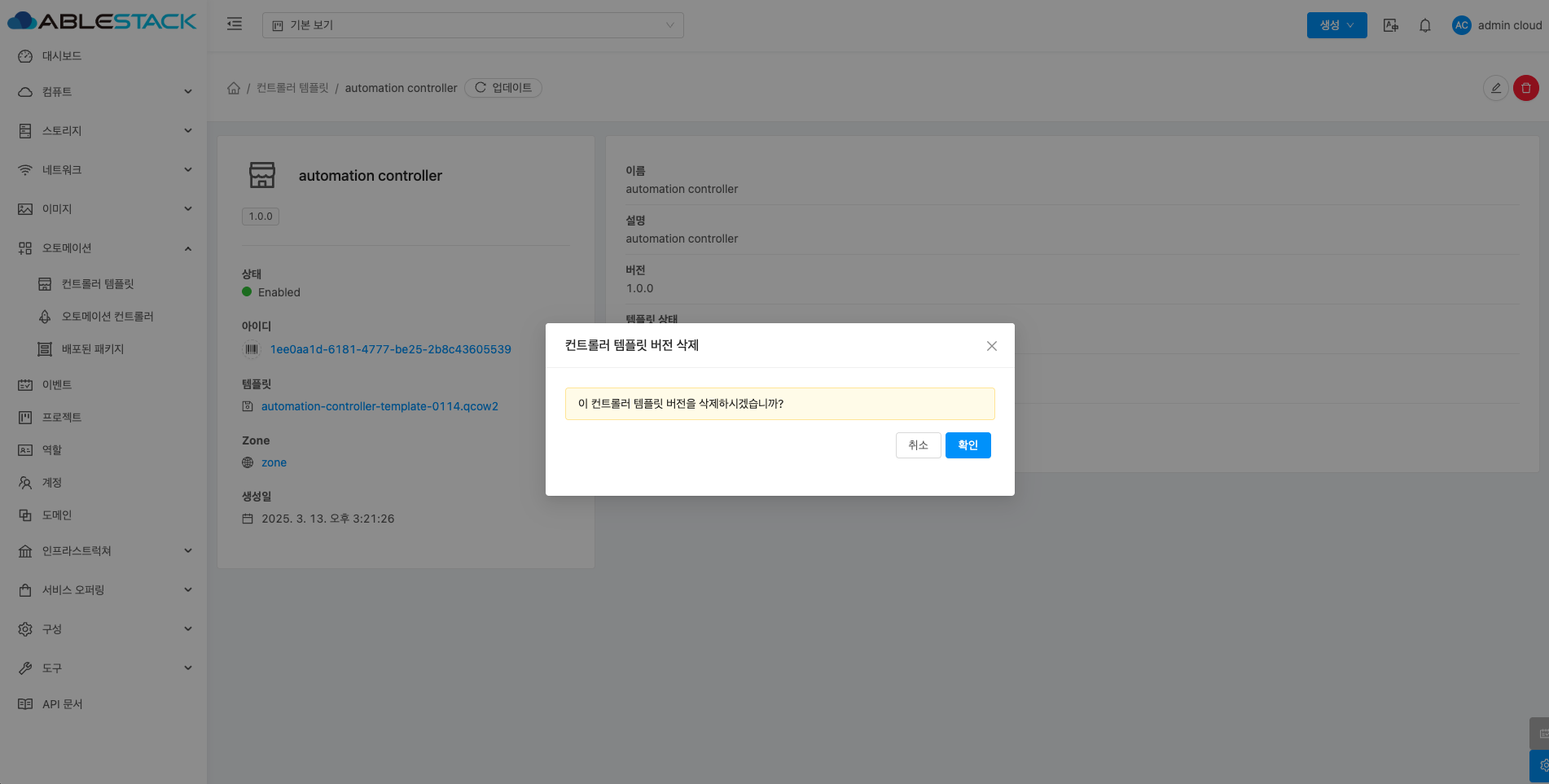1549x784 pixels.
Task: Expand the 인프라스트럭쳐 menu chevron
Action: (188, 551)
